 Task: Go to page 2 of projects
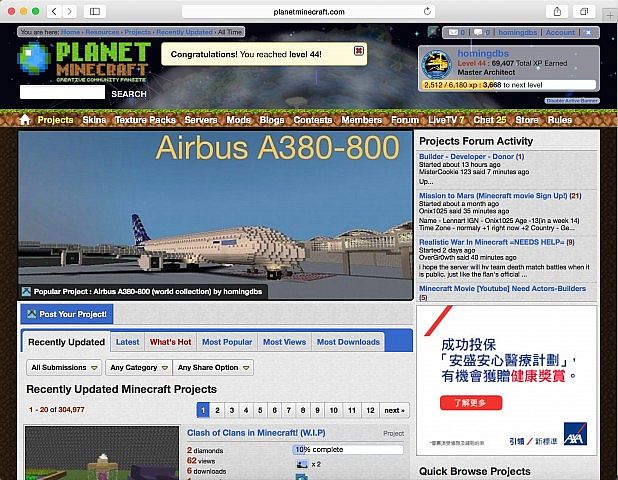coord(217,410)
